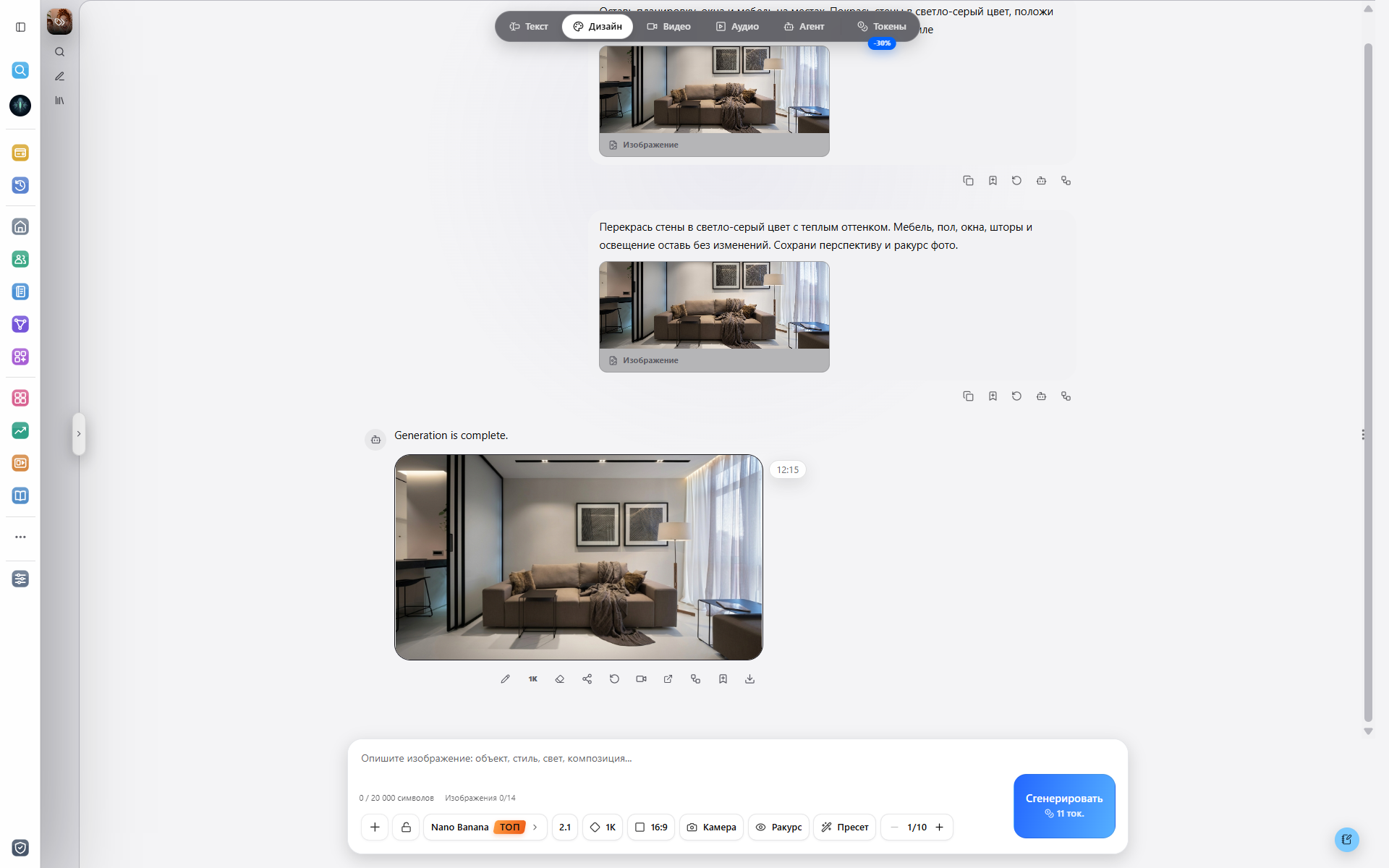This screenshot has height=868, width=1389.
Task: Click the video camera icon below generated image
Action: pos(641,678)
